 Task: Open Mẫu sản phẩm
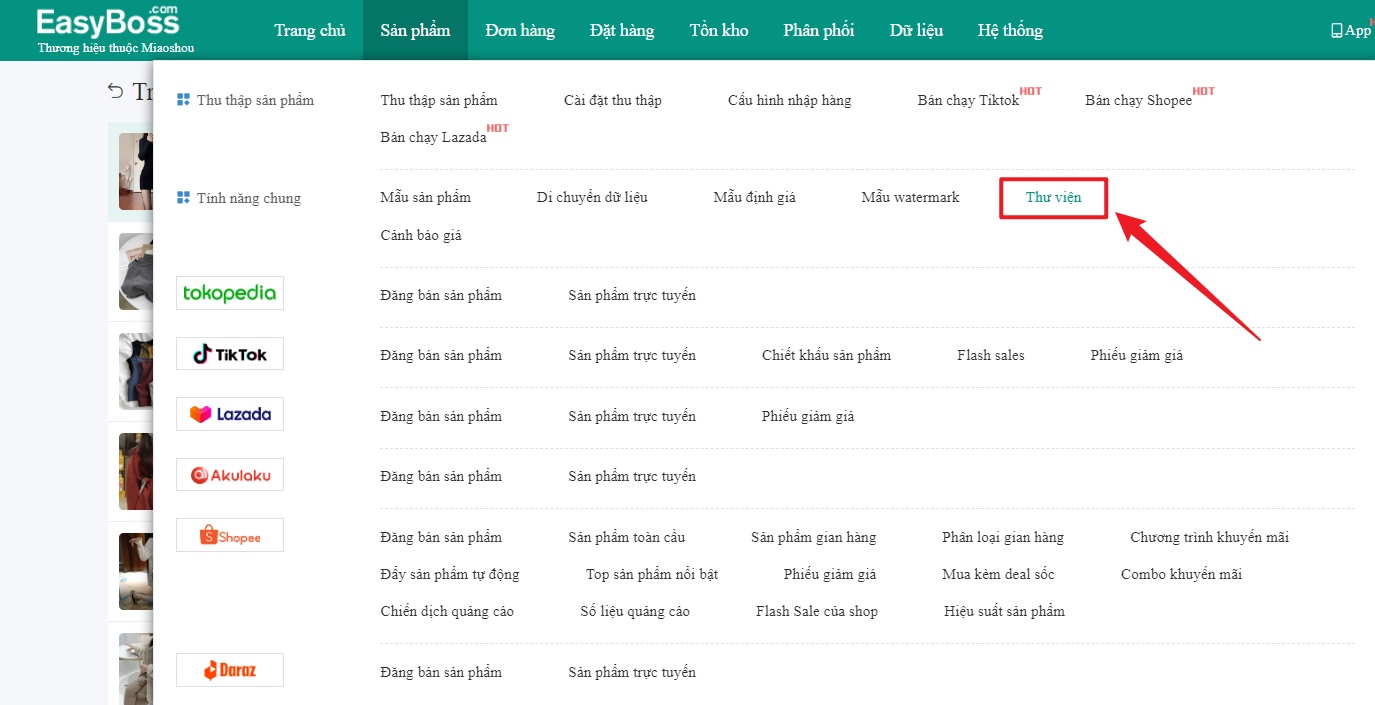[426, 197]
